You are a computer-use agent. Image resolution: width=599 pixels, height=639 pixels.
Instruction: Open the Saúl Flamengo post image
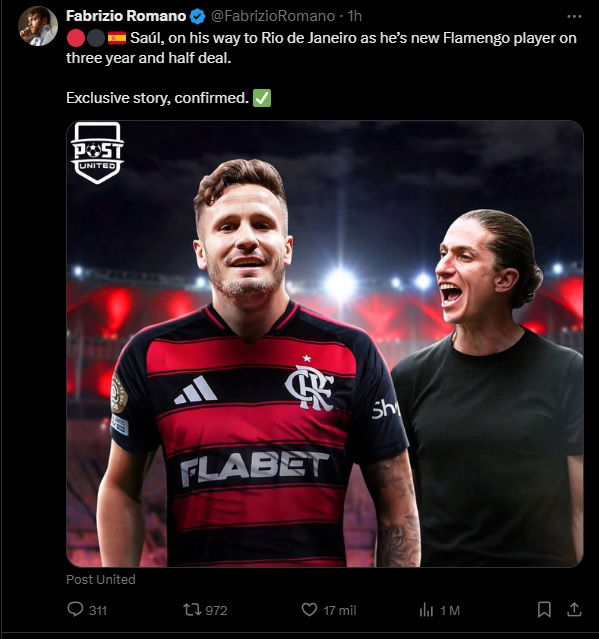[325, 344]
